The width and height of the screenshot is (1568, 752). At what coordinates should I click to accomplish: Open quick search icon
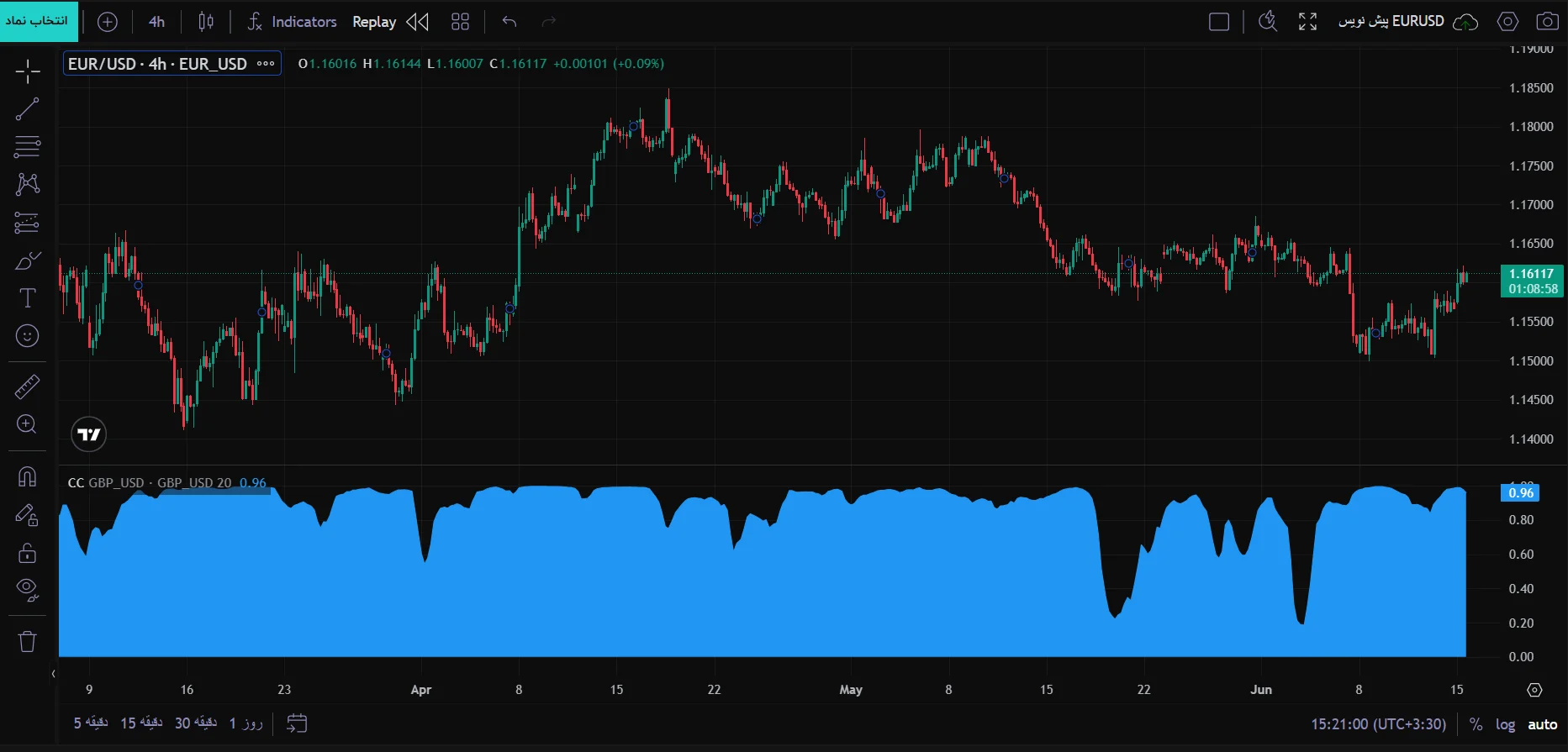coord(1268,22)
